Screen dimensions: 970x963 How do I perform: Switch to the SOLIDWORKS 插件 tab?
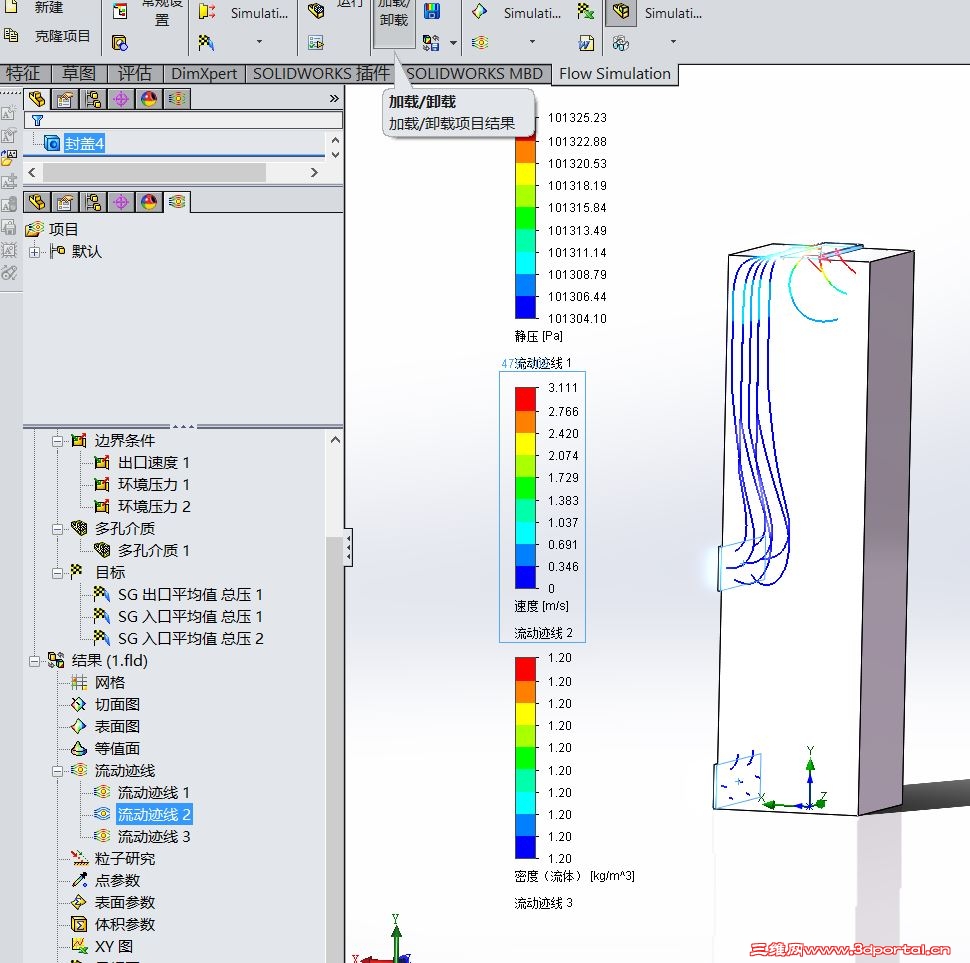coord(320,74)
